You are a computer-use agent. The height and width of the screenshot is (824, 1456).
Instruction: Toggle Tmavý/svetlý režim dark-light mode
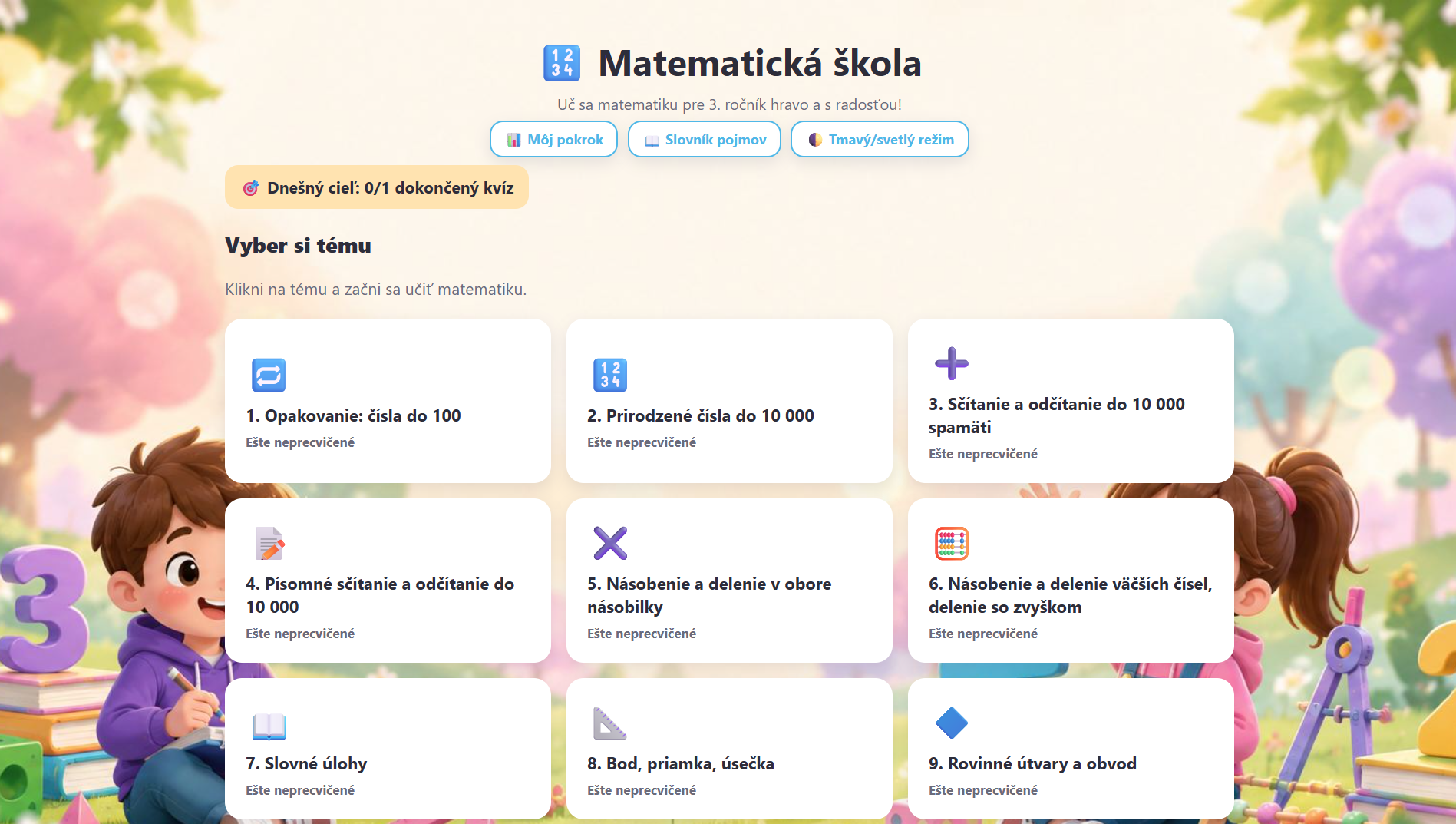tap(880, 139)
